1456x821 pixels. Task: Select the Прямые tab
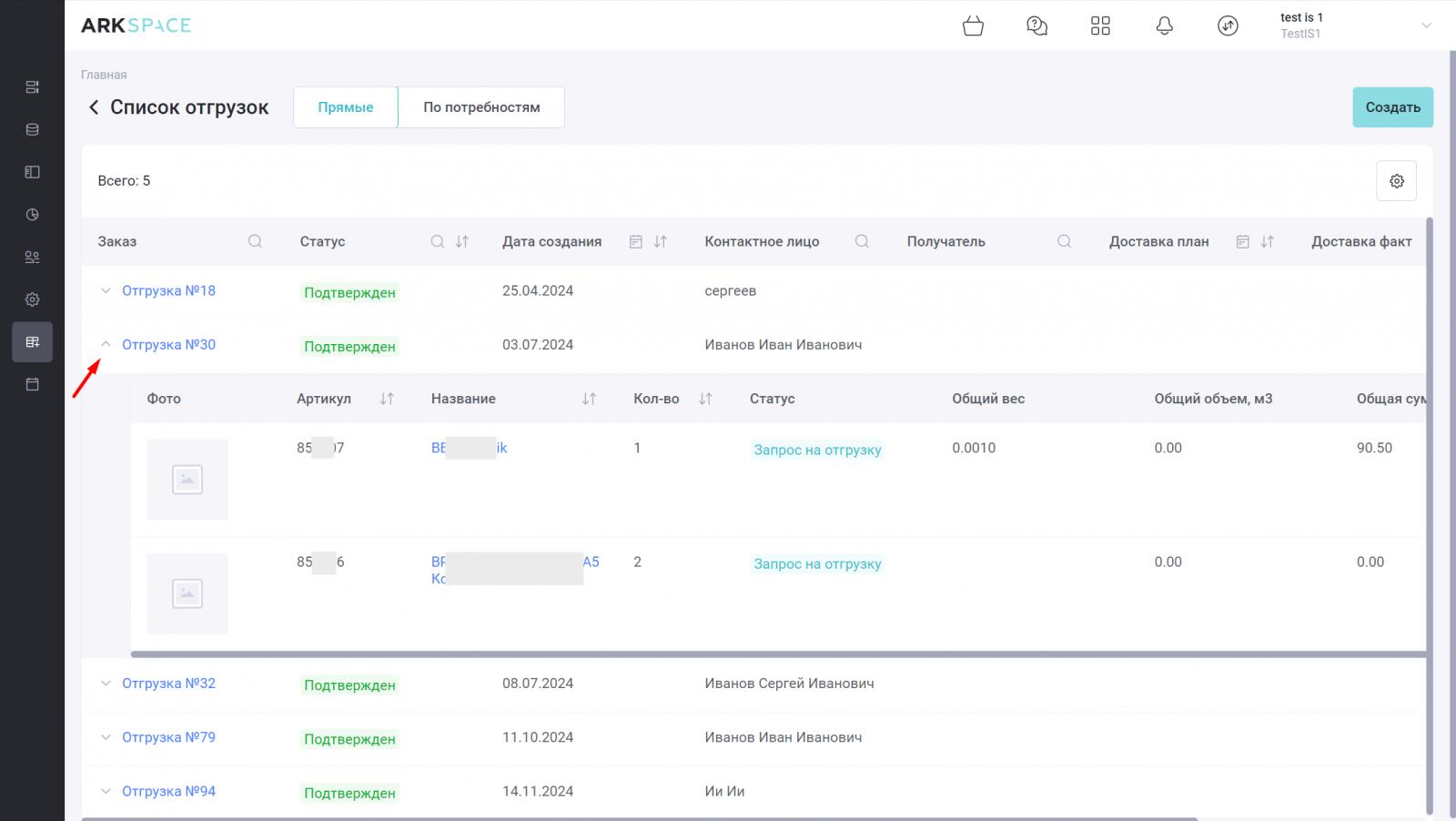(346, 107)
